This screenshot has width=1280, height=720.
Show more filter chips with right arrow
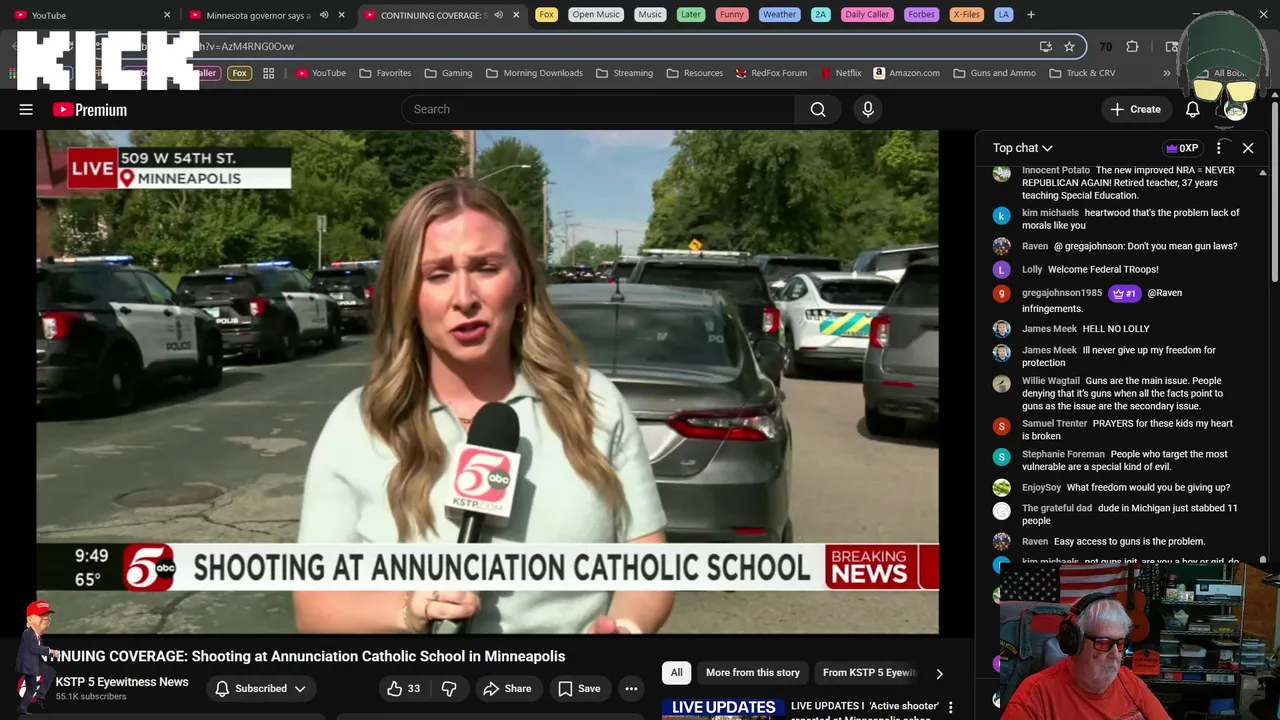pos(939,673)
